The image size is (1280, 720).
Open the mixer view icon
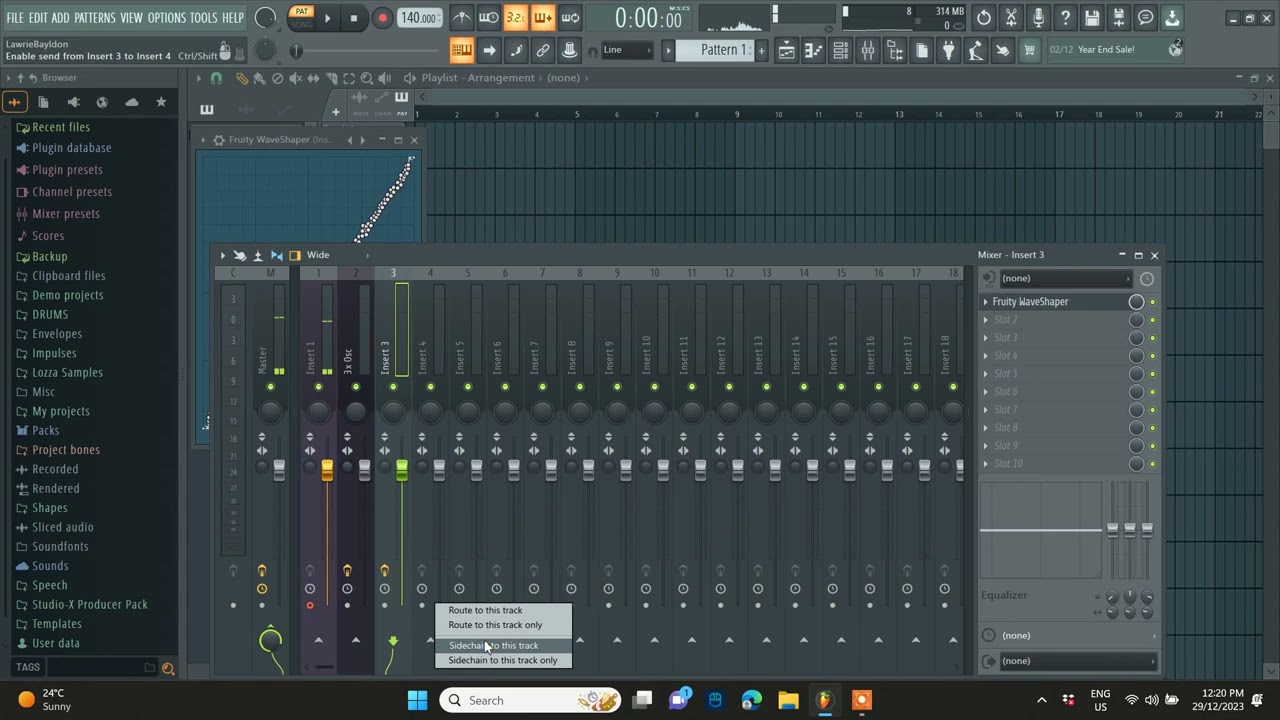pyautogui.click(x=867, y=50)
